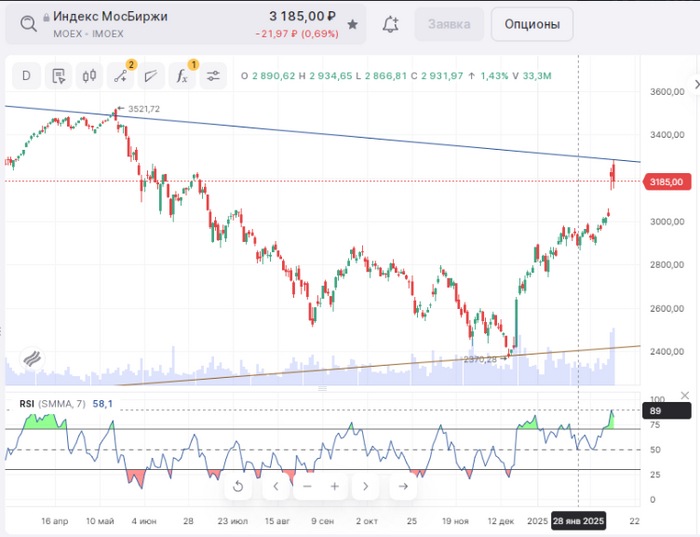The height and width of the screenshot is (537, 700).
Task: Reset the chart view
Action: point(238,487)
